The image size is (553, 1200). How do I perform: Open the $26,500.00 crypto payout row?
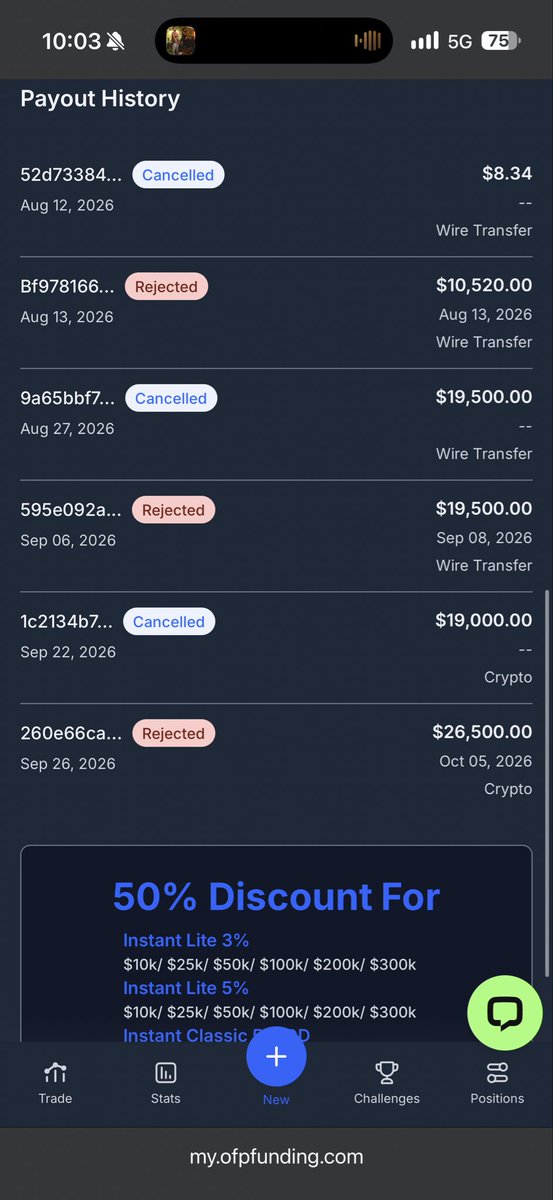pos(276,760)
